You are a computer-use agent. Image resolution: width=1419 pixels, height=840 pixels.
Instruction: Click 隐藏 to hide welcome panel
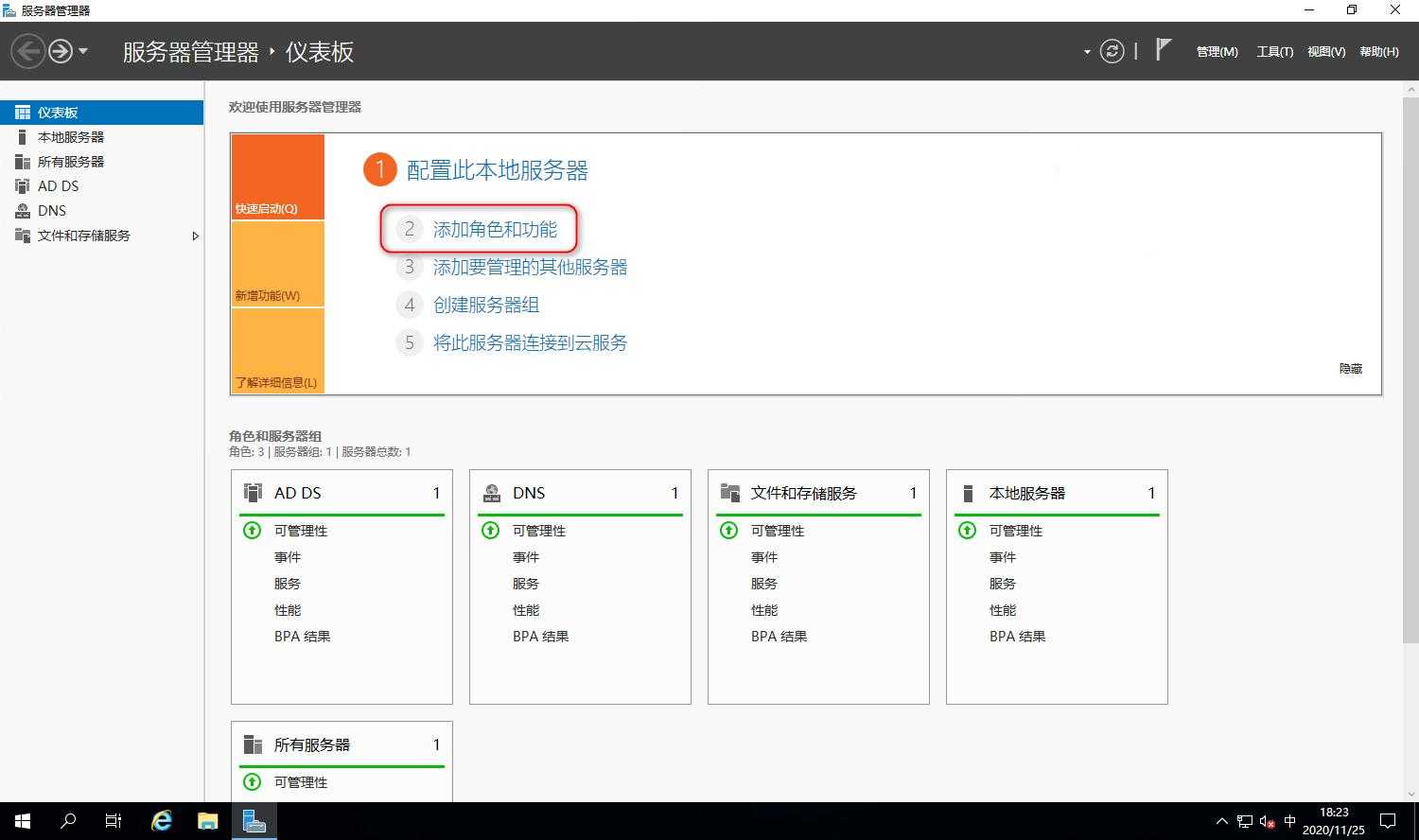(x=1351, y=369)
